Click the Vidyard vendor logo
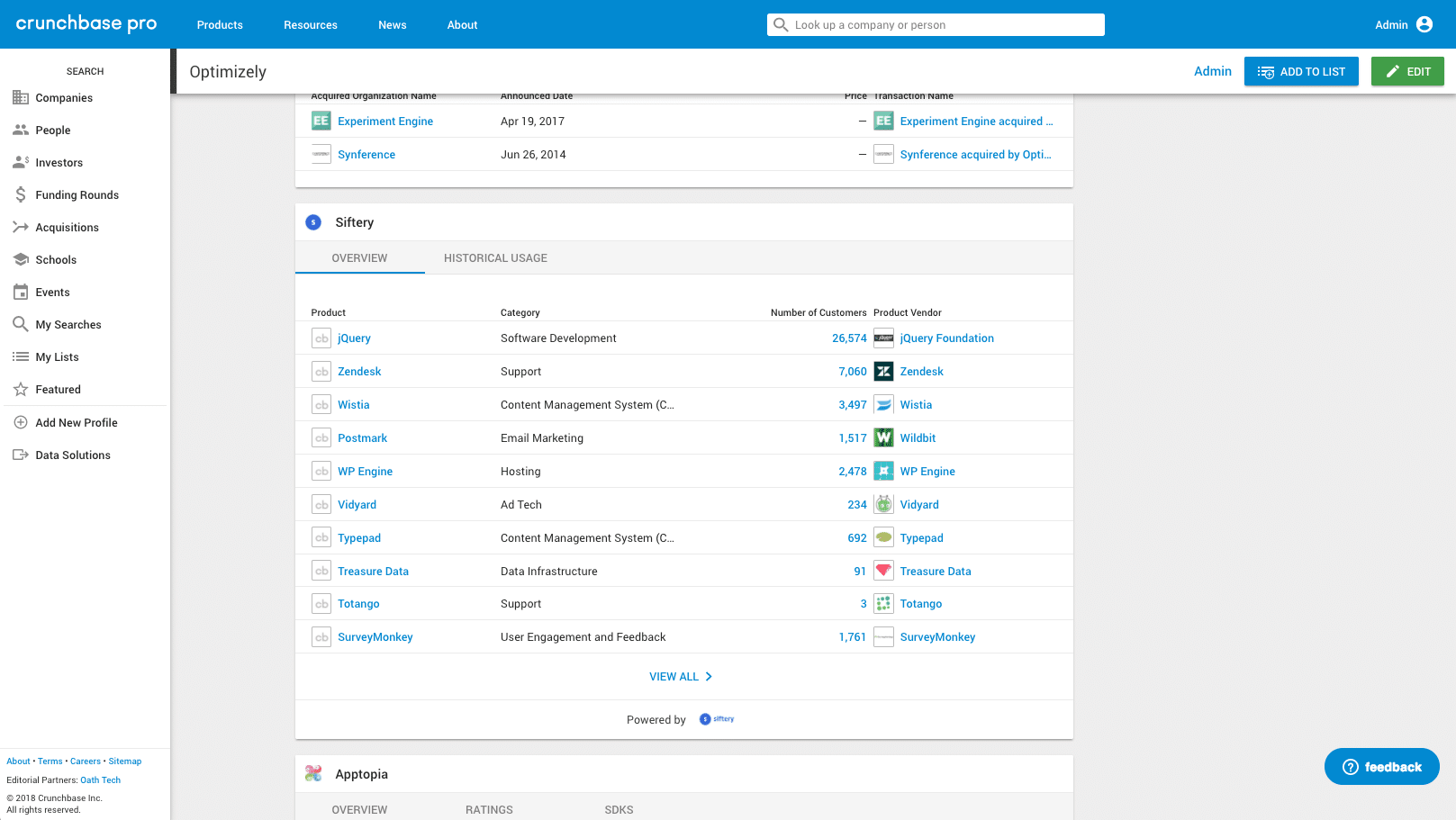Screen dimensions: 1456x820 pos(883,505)
